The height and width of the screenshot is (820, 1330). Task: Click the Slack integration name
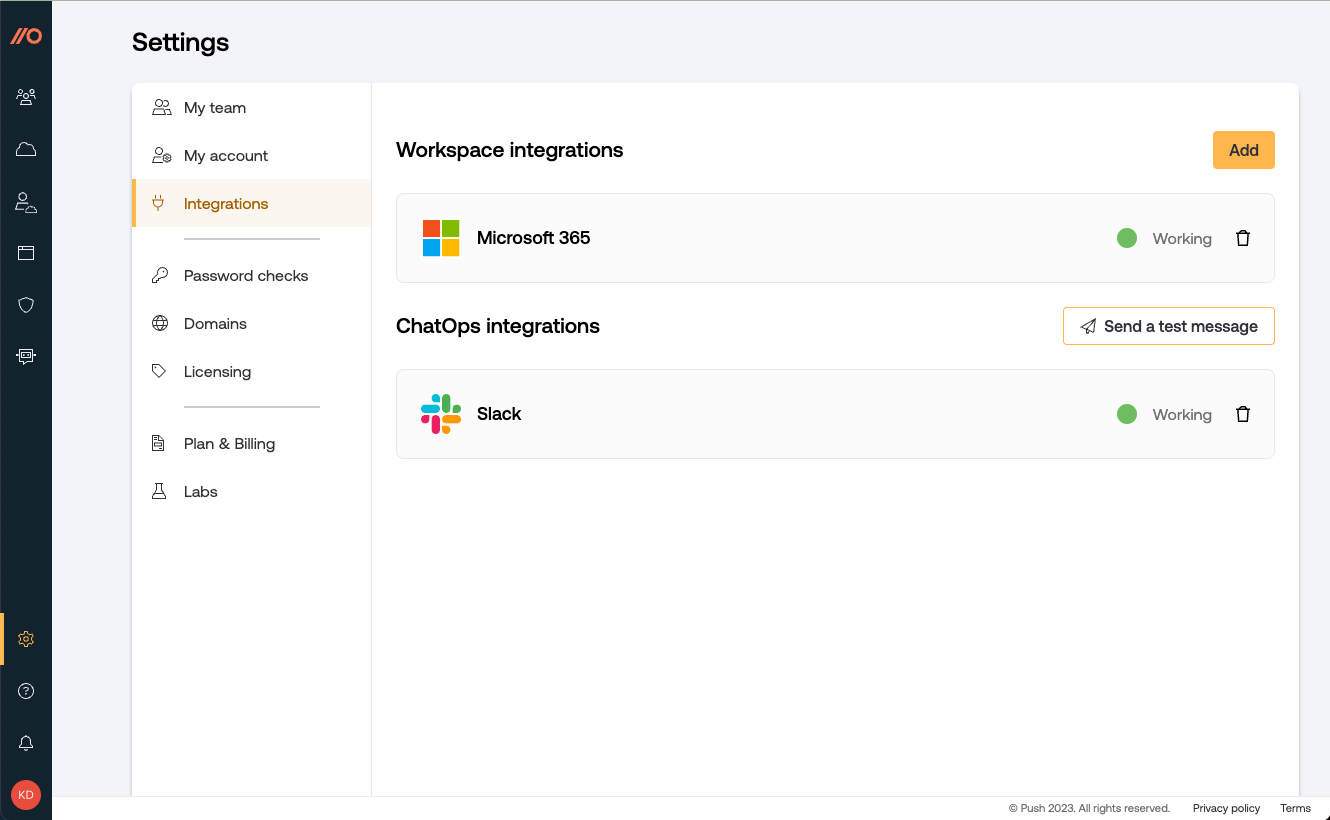[x=499, y=414]
